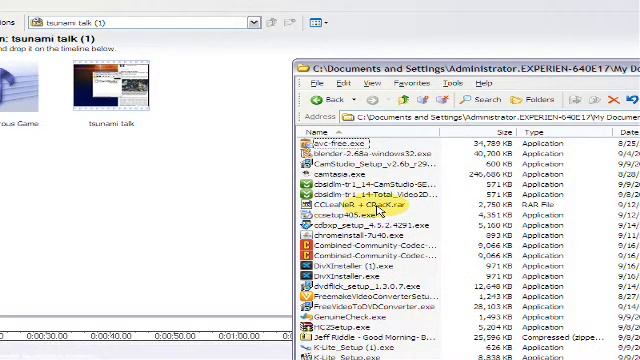This screenshot has width=640, height=360.
Task: Click the 0:01:00.00 timeline marker
Action: pos(239,336)
